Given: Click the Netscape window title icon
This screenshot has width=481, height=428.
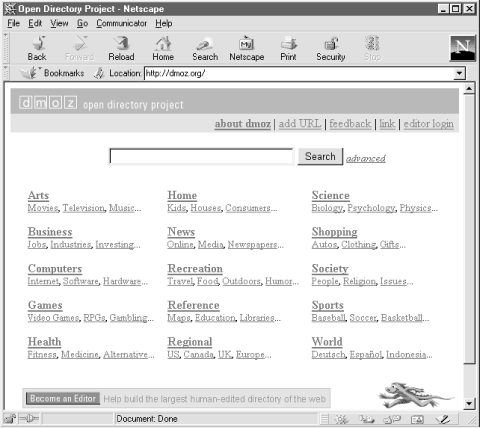Looking at the screenshot, I should coord(10,9).
